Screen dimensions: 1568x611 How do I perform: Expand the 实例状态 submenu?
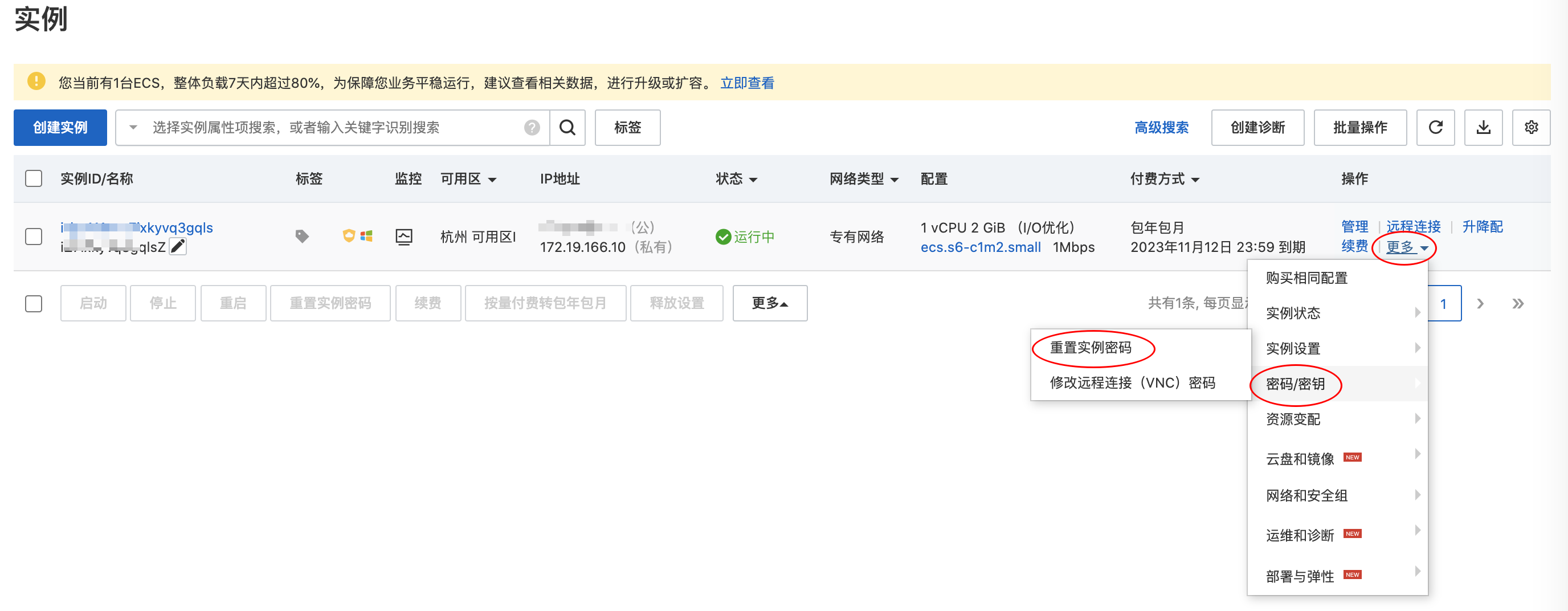(x=1337, y=313)
